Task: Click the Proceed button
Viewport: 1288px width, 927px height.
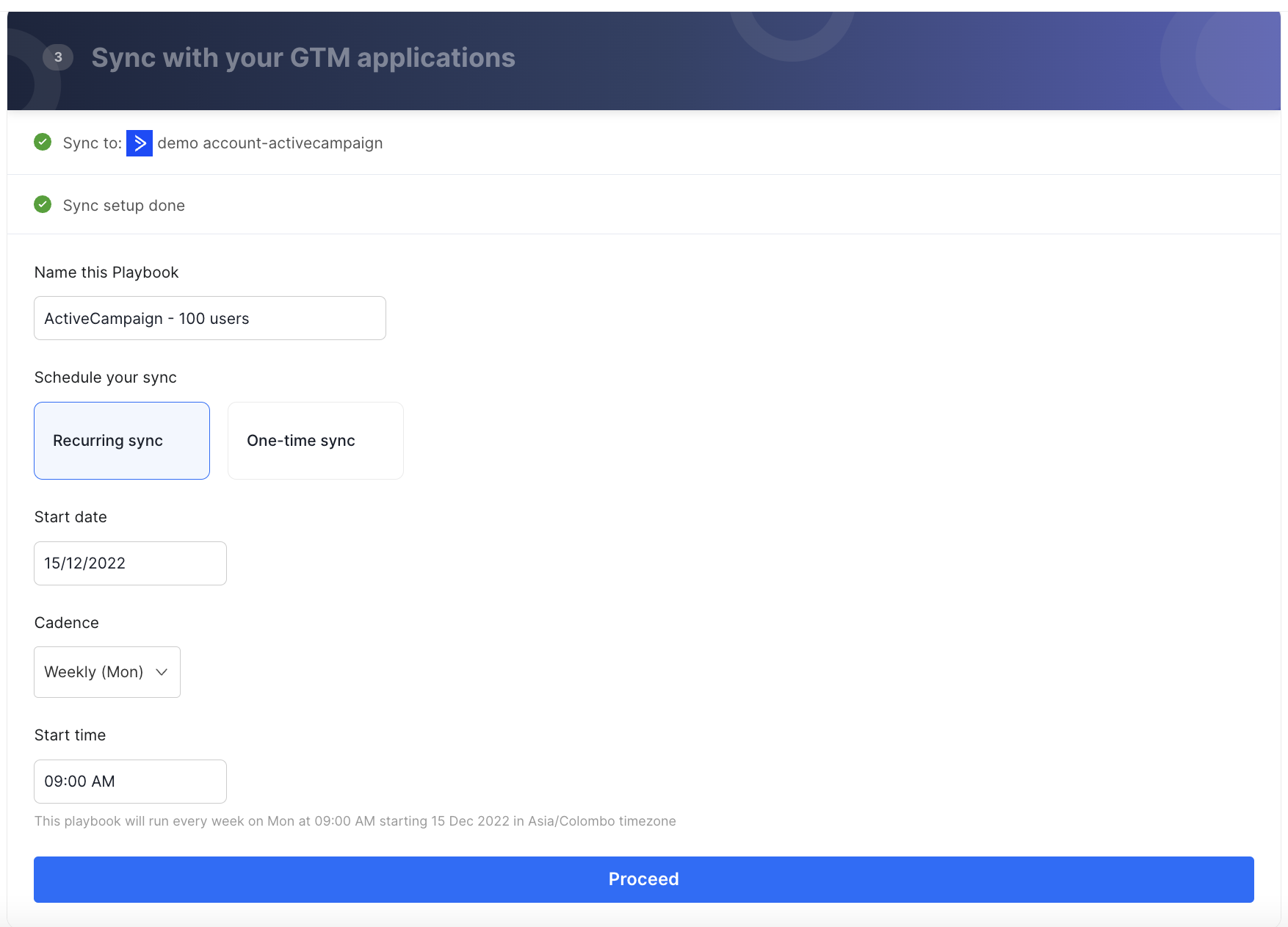Action: pos(644,879)
